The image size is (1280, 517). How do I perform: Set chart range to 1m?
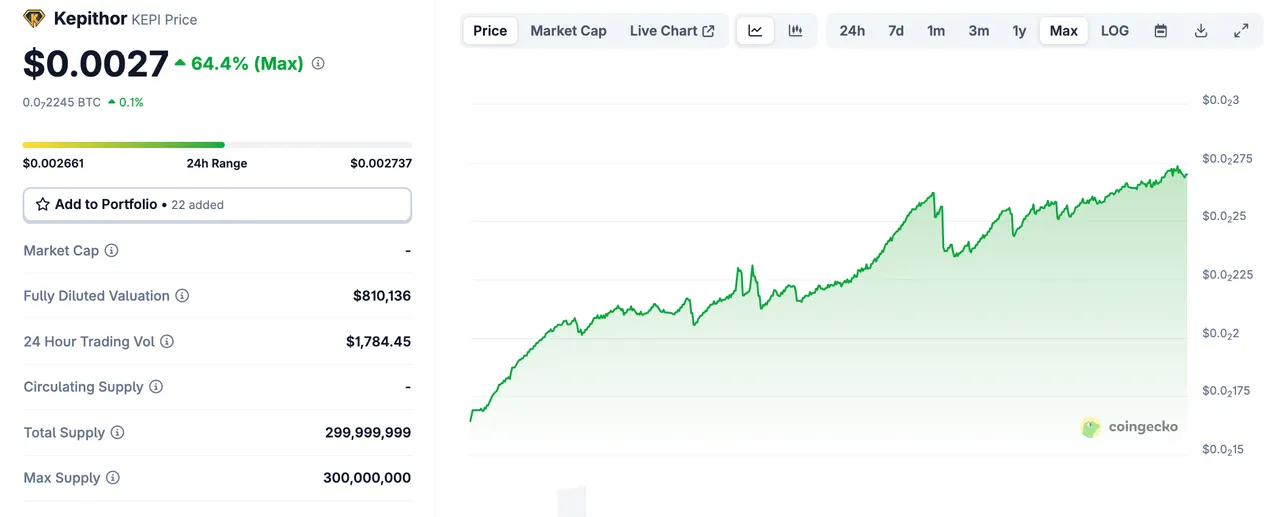point(936,31)
